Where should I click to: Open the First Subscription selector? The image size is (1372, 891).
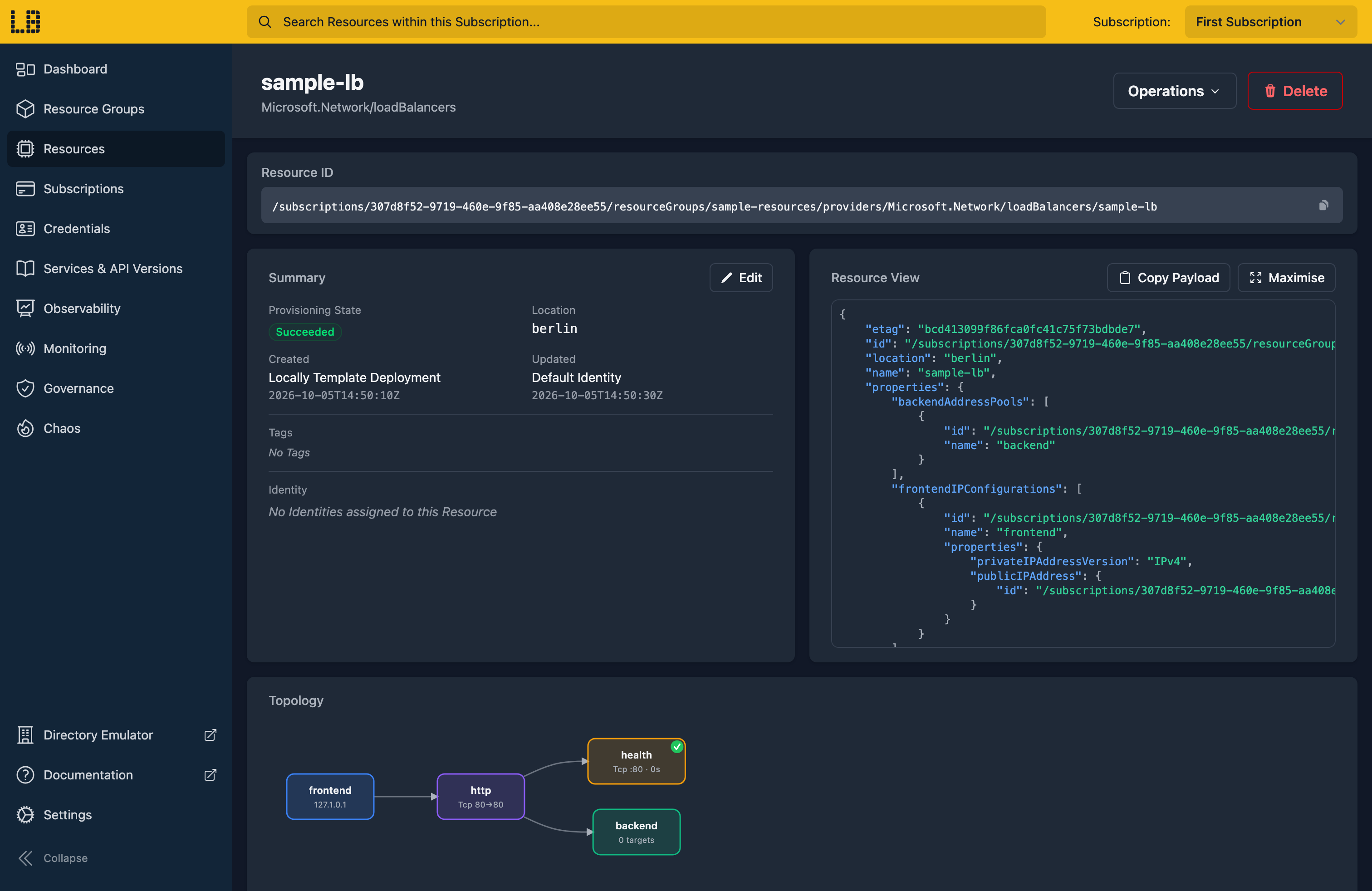click(x=1270, y=22)
